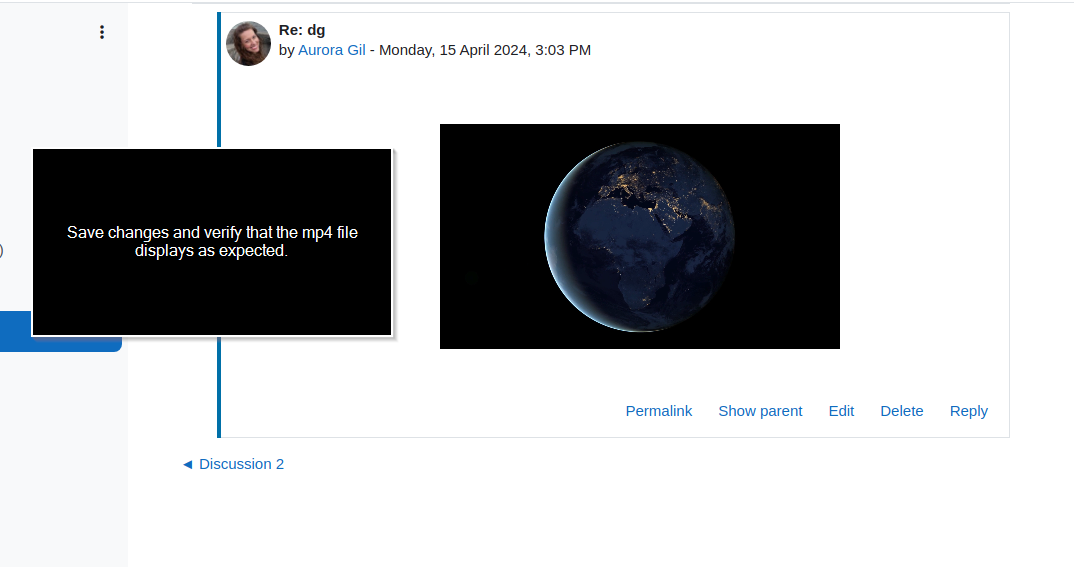The width and height of the screenshot is (1074, 567).
Task: Click the 'Save changes and verify' instruction box
Action: [212, 242]
